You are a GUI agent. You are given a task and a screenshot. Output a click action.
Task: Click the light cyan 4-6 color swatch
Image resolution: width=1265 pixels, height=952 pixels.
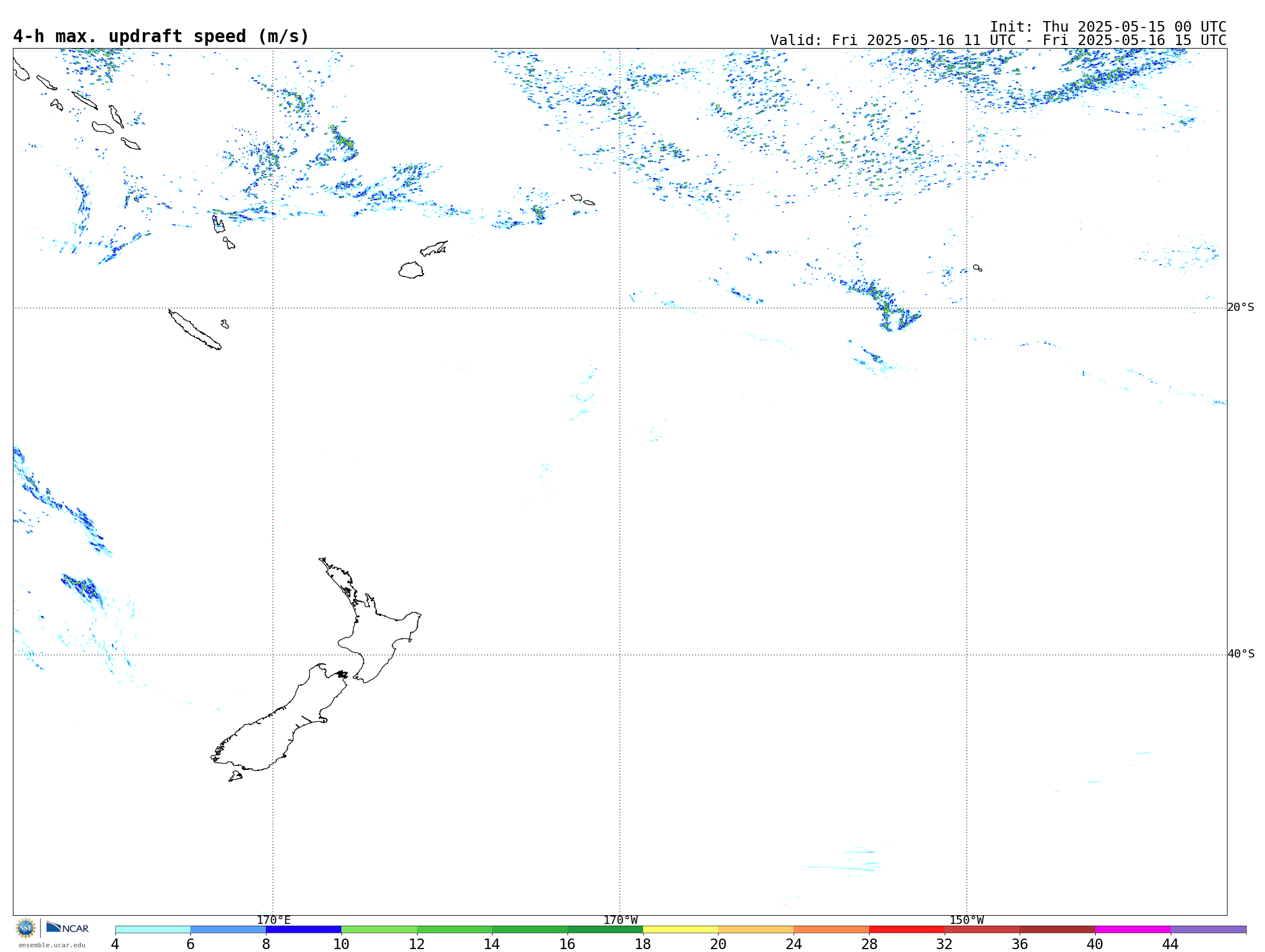(153, 929)
